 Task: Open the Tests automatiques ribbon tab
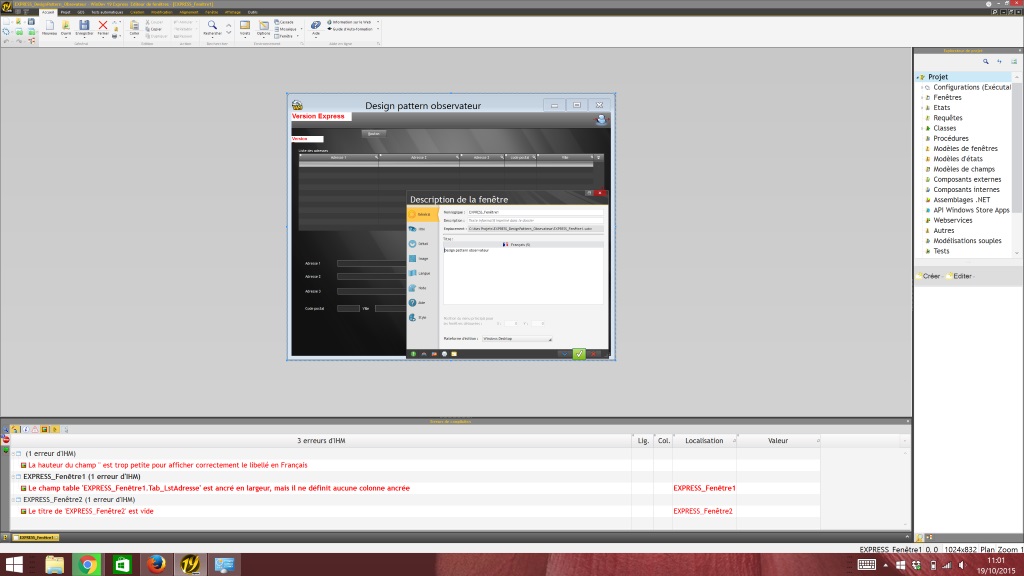click(x=107, y=12)
